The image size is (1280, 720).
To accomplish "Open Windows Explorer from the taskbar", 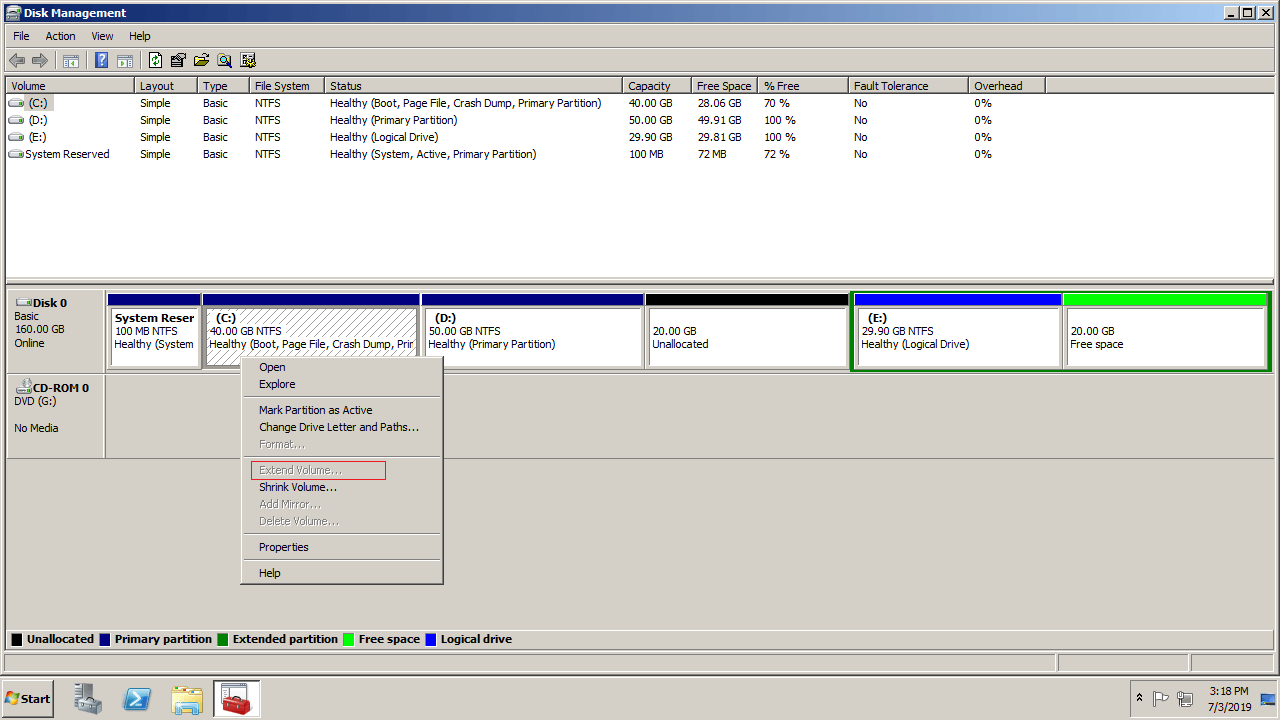I will coord(187,699).
